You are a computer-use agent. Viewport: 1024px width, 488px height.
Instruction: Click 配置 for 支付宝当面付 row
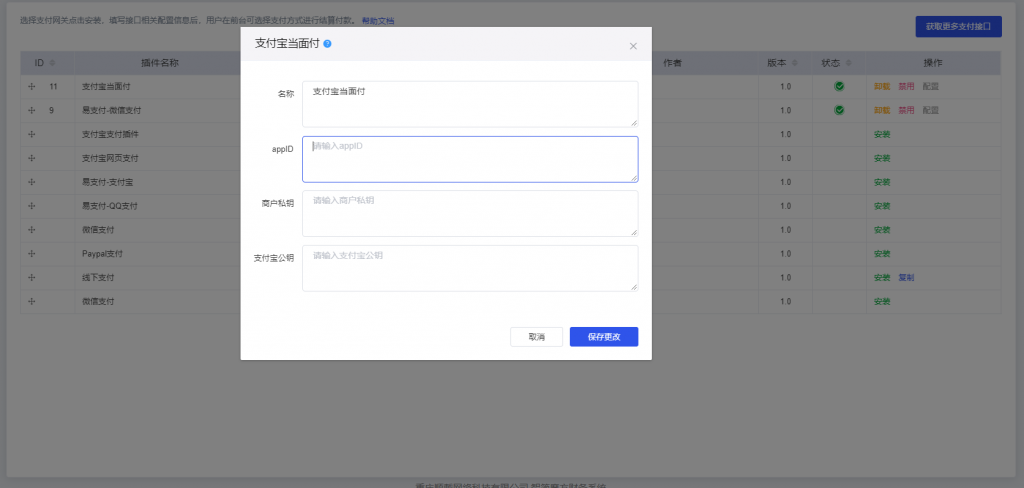click(x=931, y=86)
